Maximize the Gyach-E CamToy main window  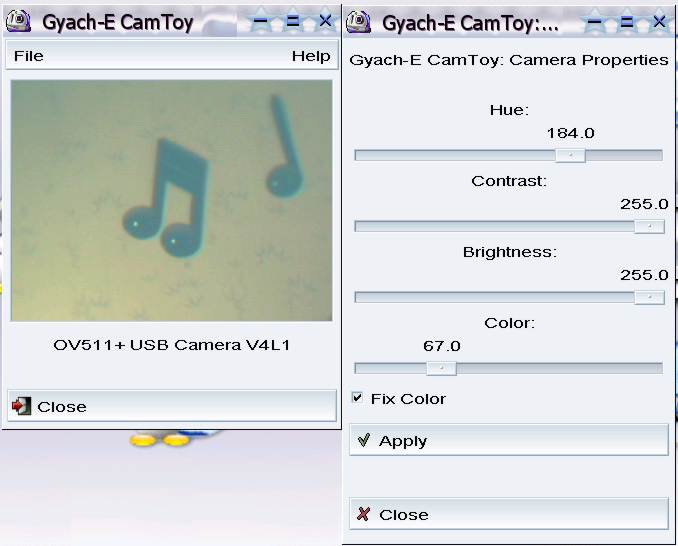click(293, 21)
